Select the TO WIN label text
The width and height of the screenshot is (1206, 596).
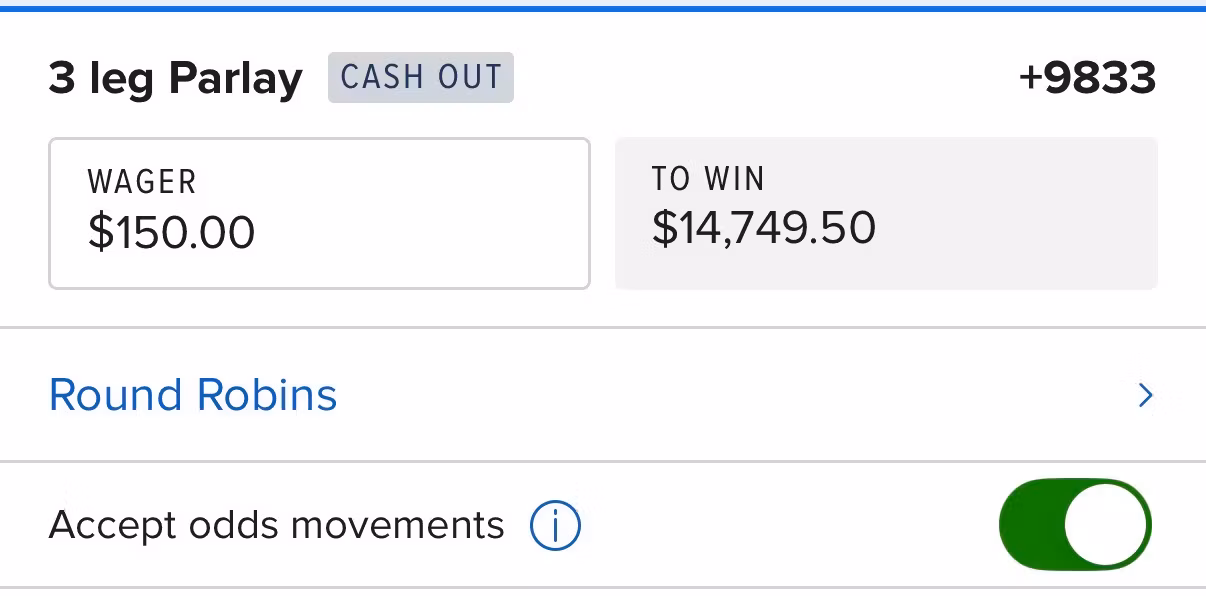(708, 178)
